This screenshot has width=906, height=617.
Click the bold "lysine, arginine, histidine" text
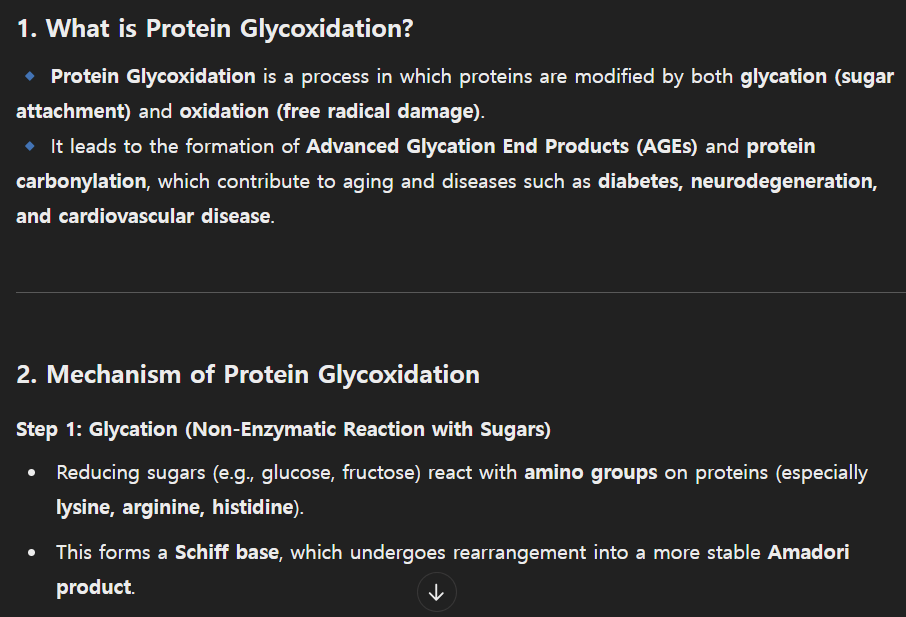point(176,507)
